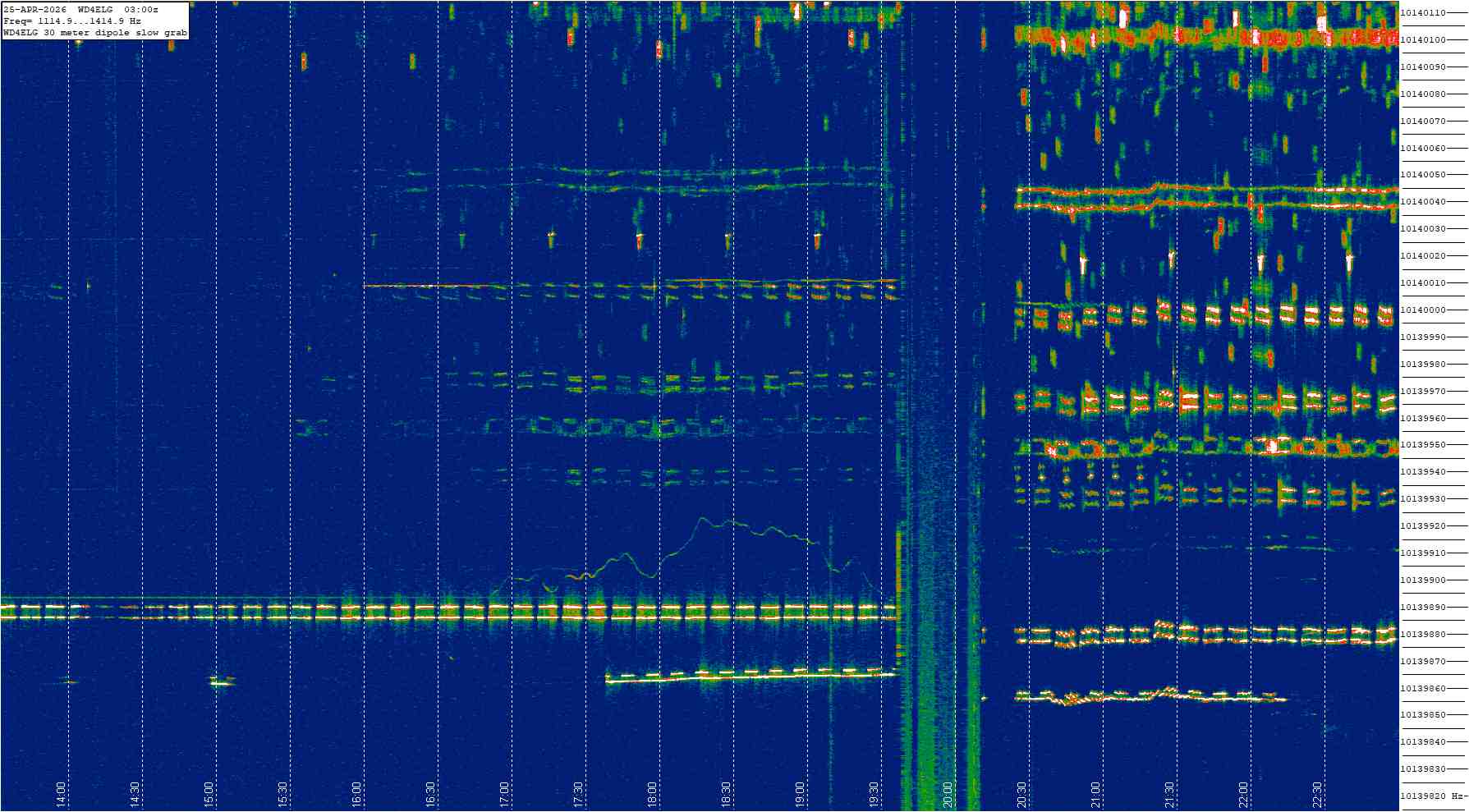Click the date line '25-APR-2026 WD4ELG 03:00z'
The width and height of the screenshot is (1469, 812).
[81, 9]
